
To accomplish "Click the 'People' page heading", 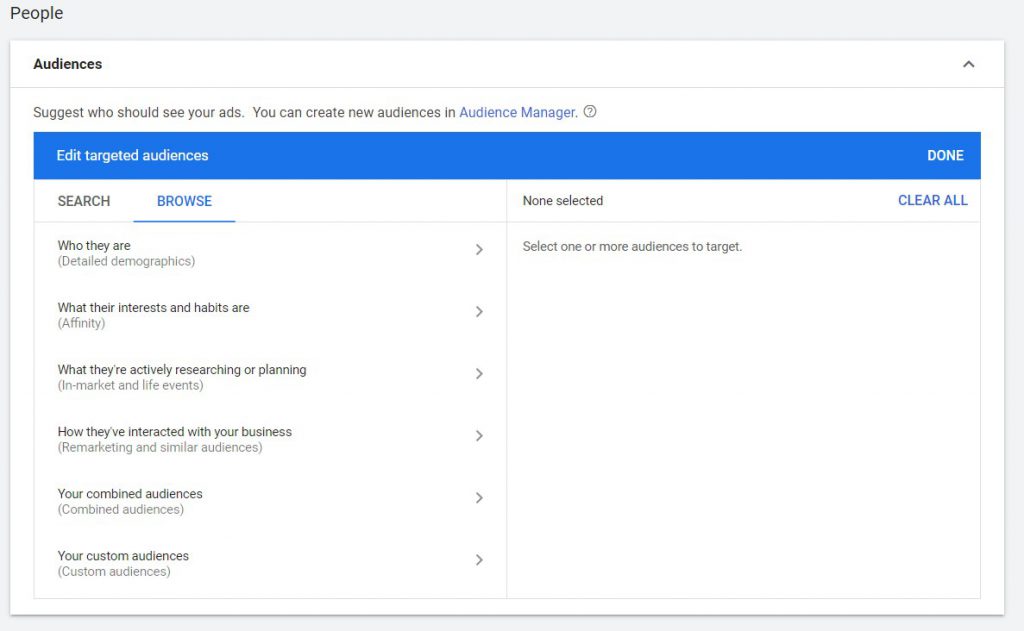I will [x=37, y=13].
